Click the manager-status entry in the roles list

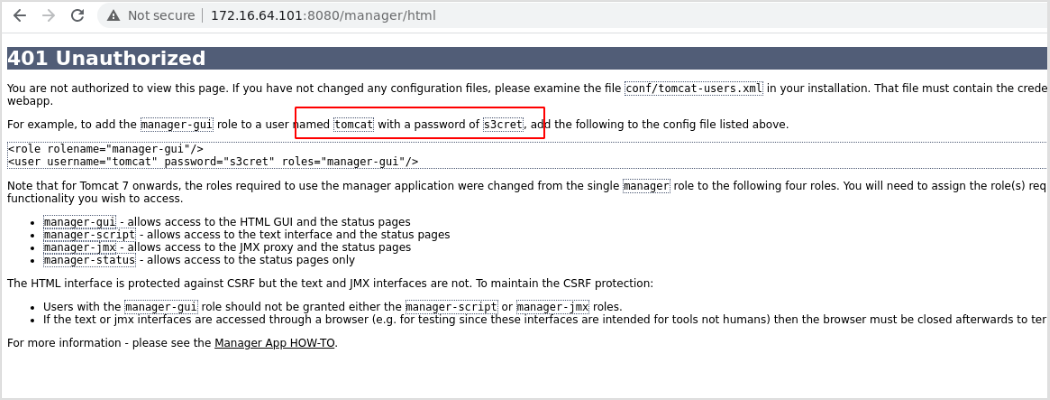(89, 260)
